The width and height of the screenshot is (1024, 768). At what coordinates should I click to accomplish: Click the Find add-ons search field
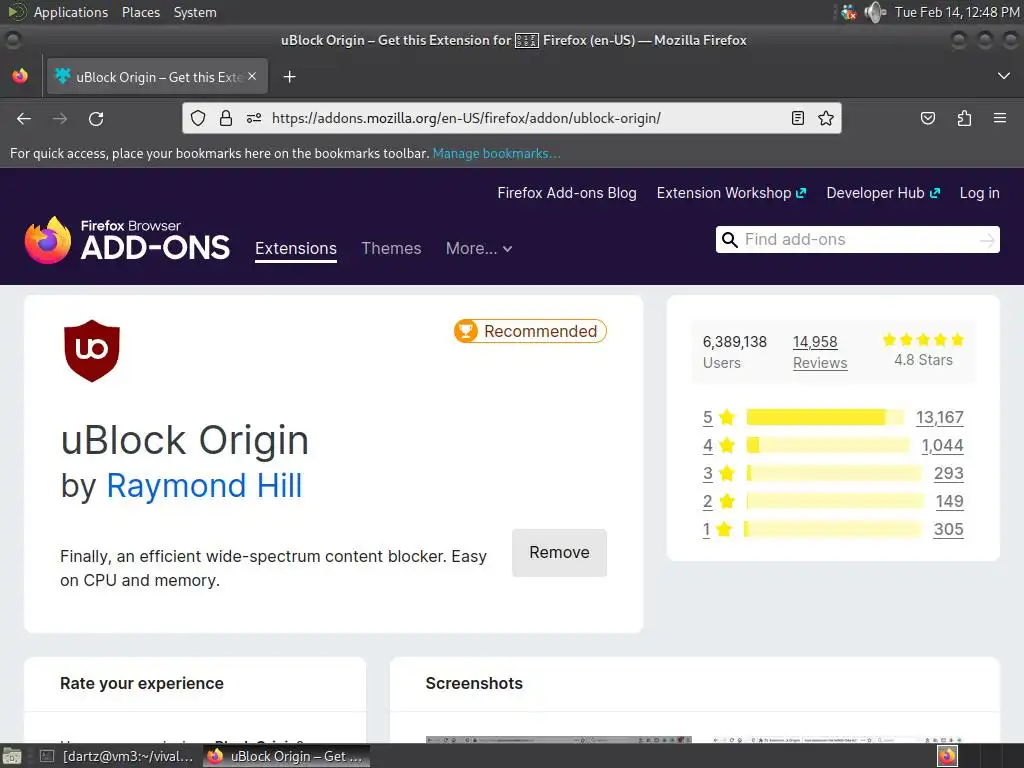857,240
